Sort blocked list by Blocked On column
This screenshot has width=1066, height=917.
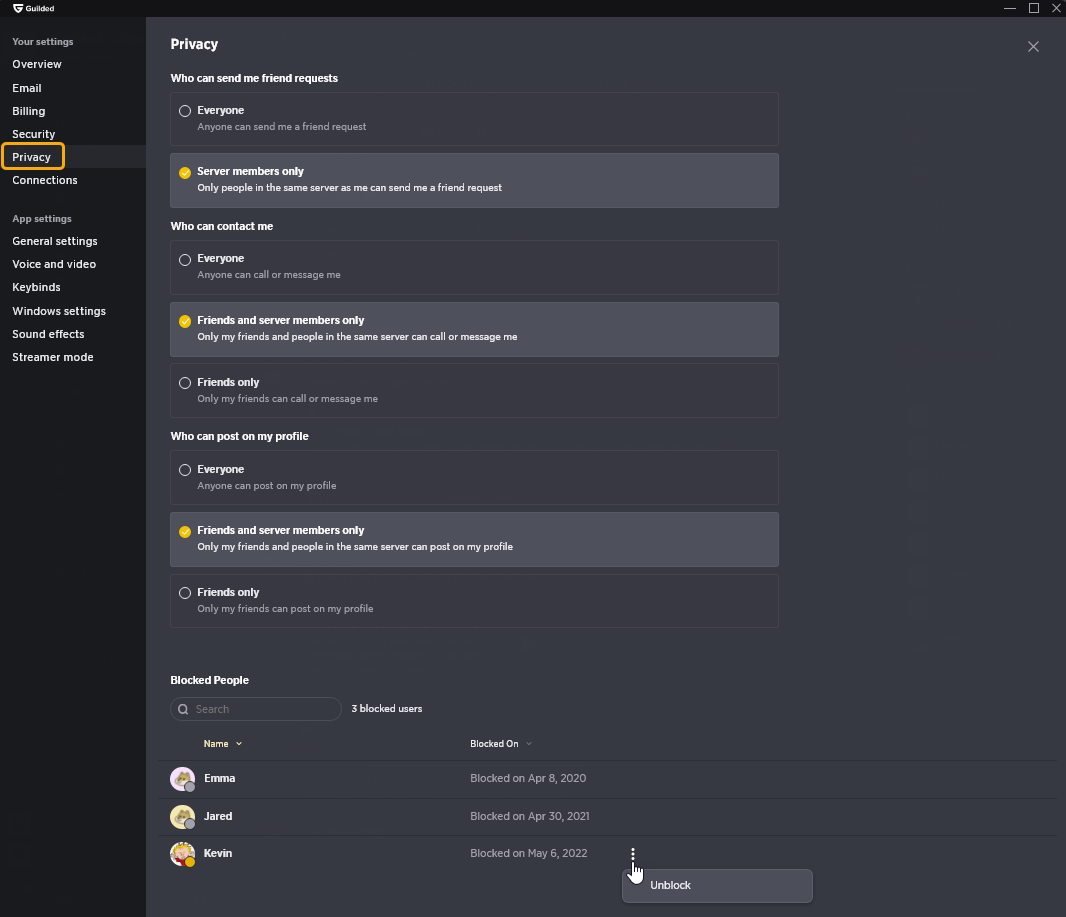pyautogui.click(x=501, y=744)
